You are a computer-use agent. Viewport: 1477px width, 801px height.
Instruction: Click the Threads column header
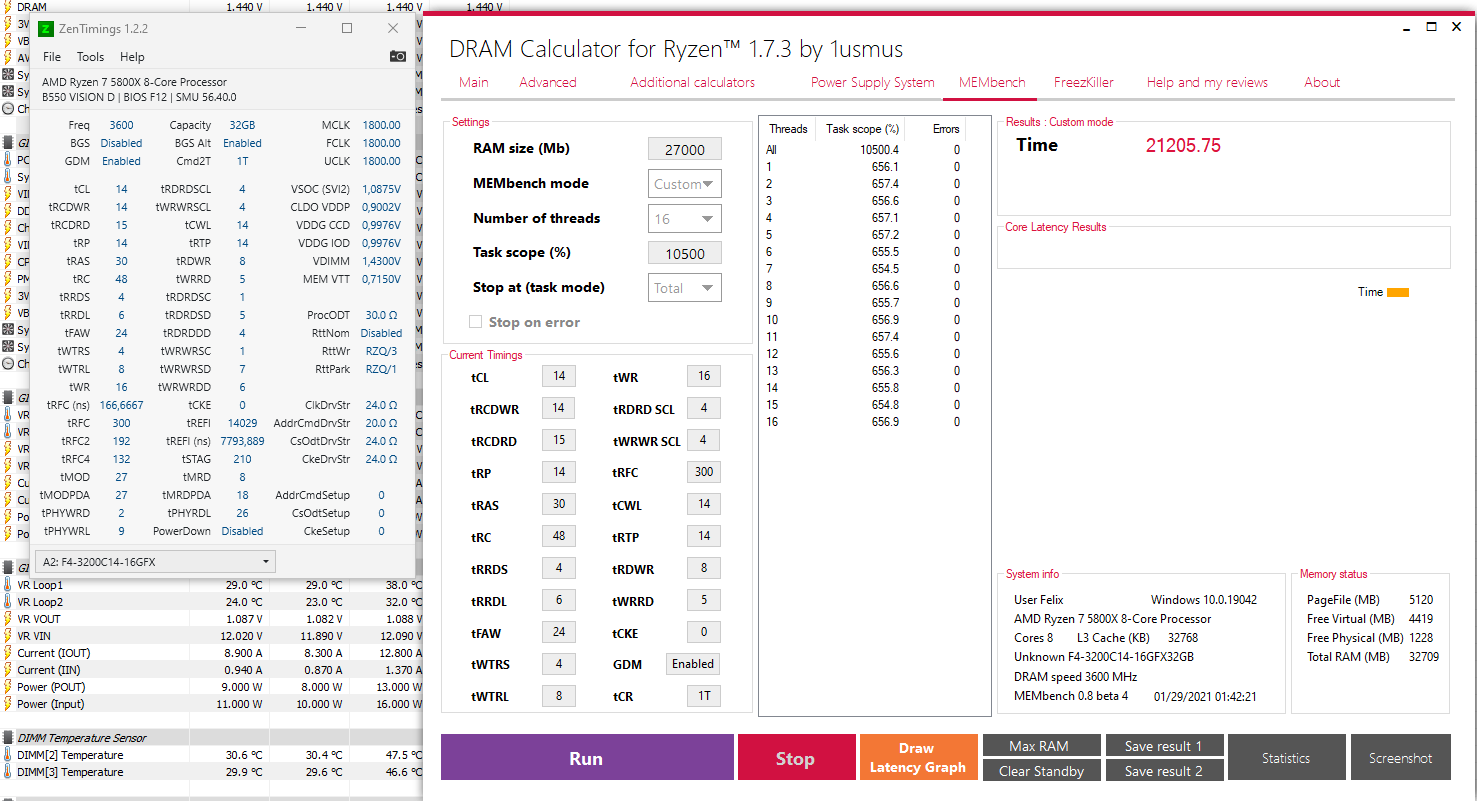(788, 129)
